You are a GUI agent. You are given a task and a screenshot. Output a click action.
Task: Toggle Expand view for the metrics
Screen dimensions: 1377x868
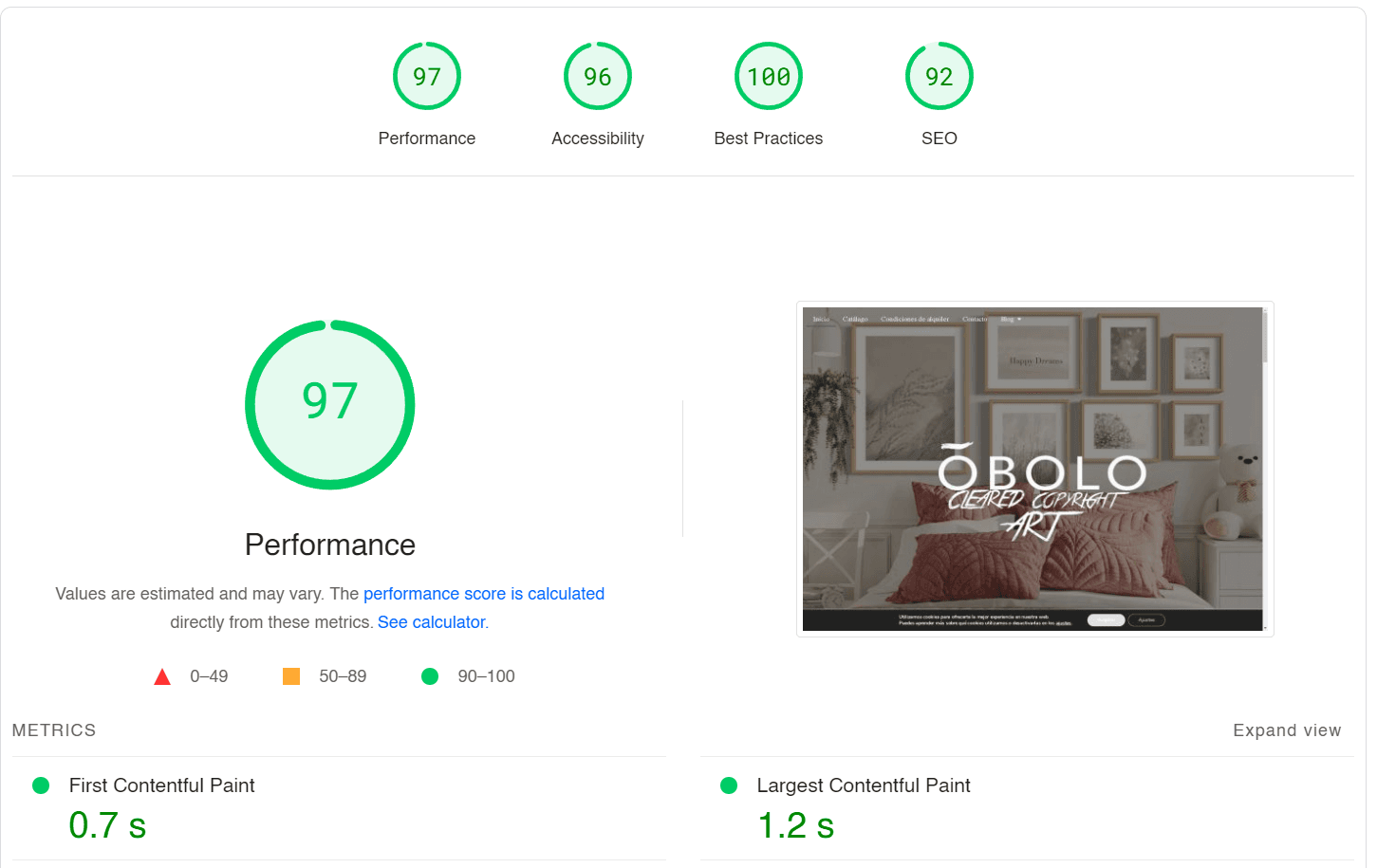tap(1286, 730)
